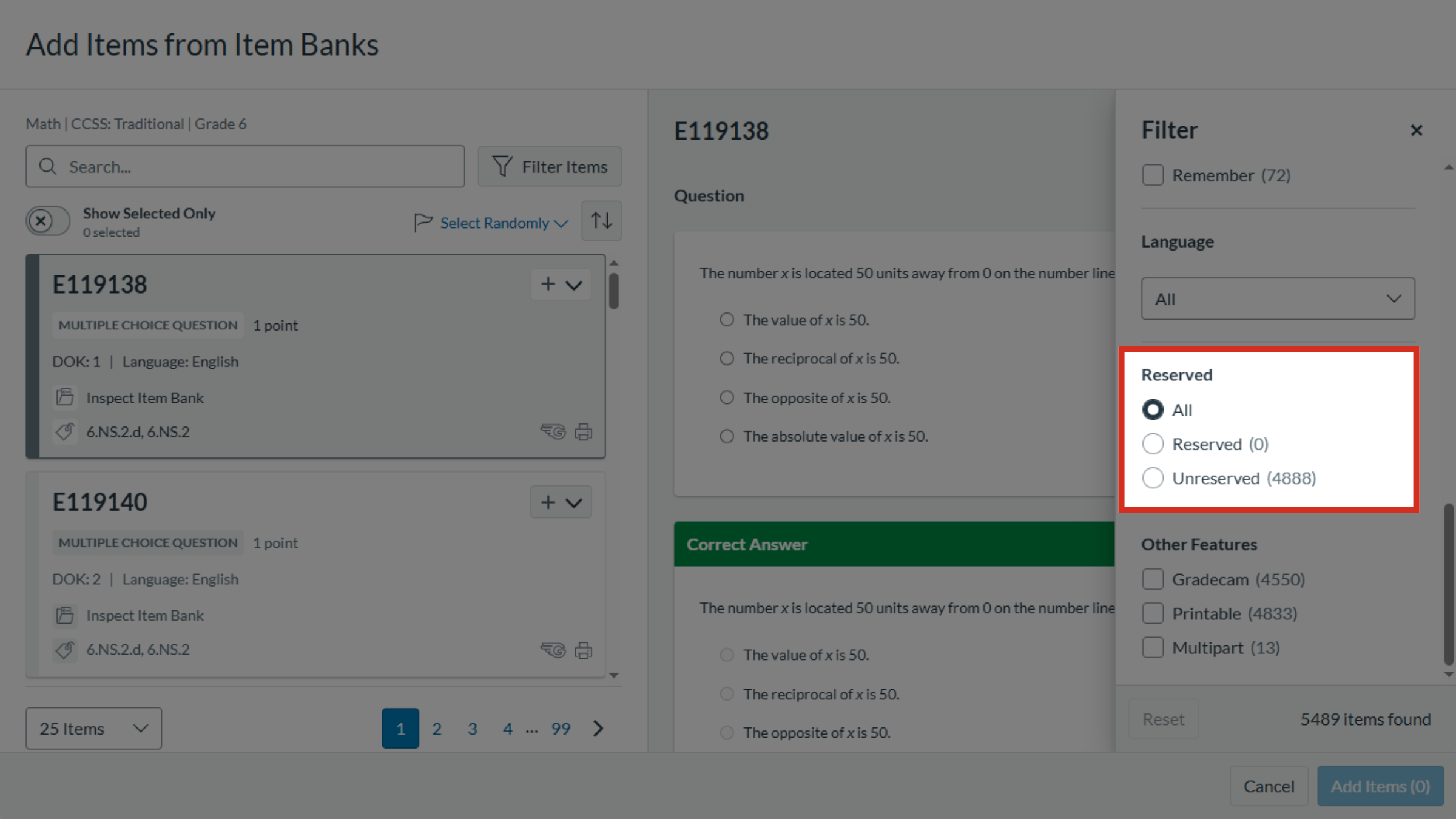Click the print icon on item E119140
The width and height of the screenshot is (1456, 819).
(x=584, y=650)
